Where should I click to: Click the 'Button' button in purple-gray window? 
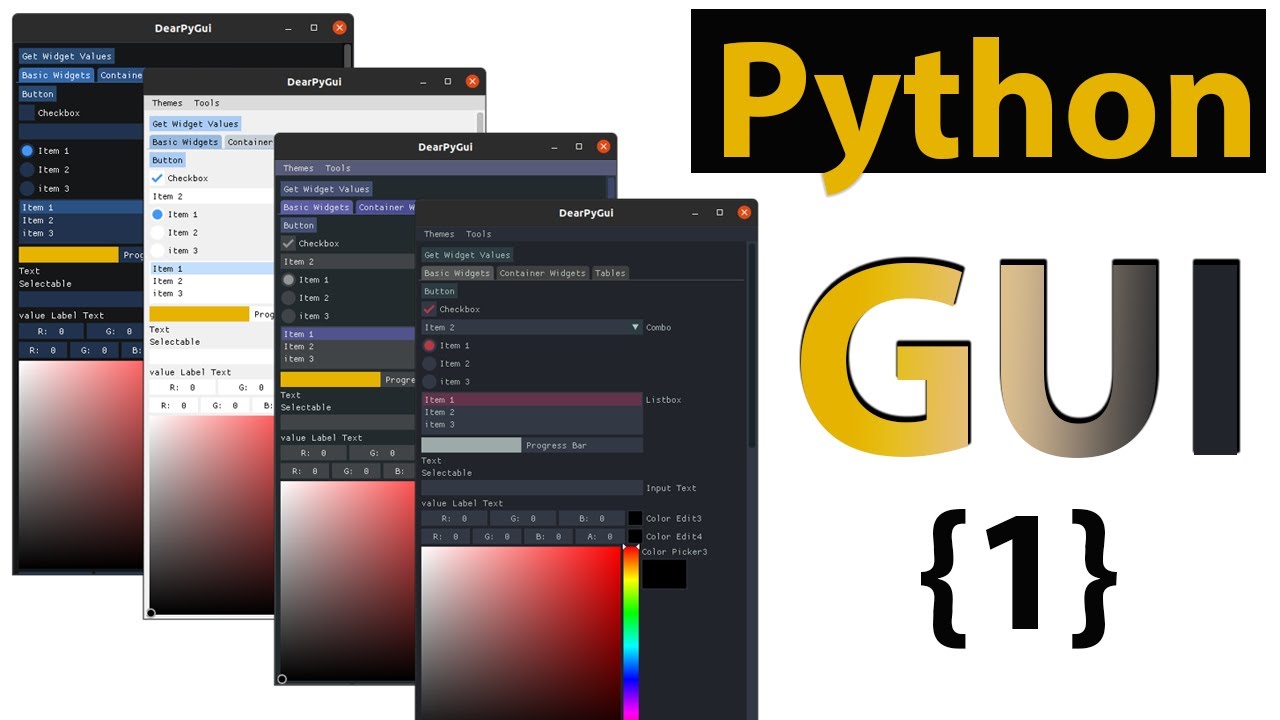(298, 225)
